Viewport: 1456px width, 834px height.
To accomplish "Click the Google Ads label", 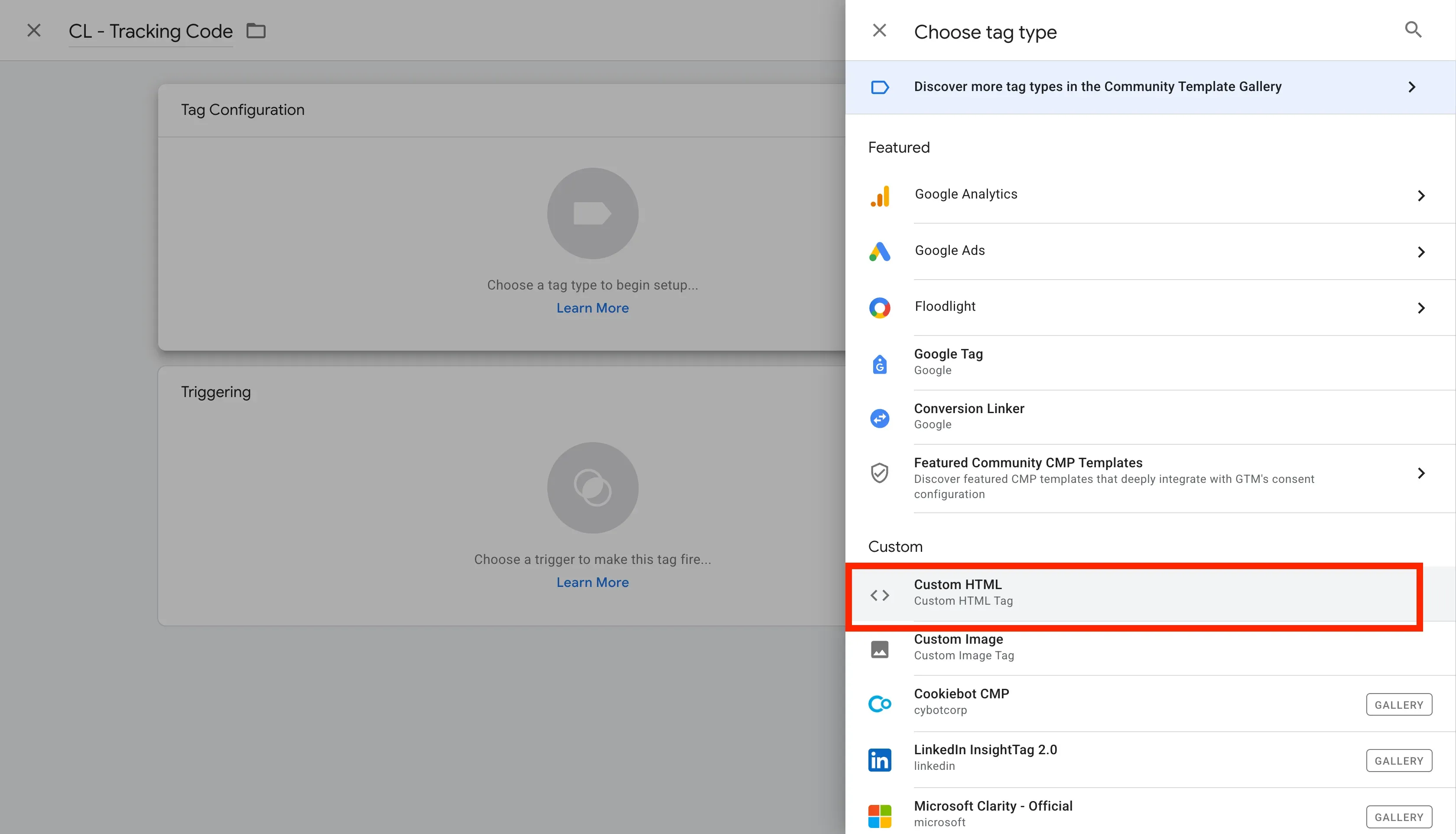I will pyautogui.click(x=950, y=250).
